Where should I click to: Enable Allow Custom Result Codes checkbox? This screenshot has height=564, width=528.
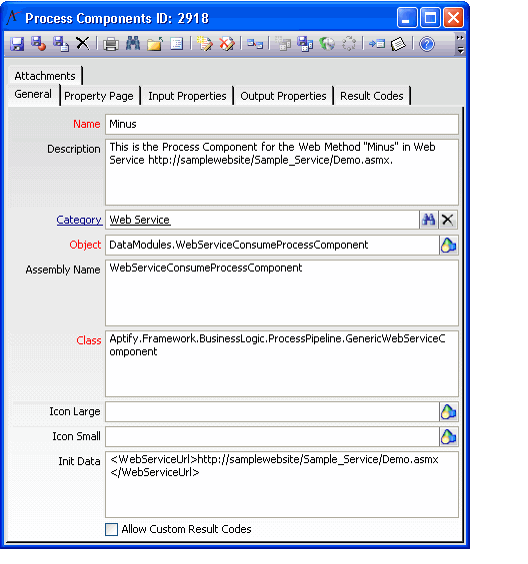111,529
